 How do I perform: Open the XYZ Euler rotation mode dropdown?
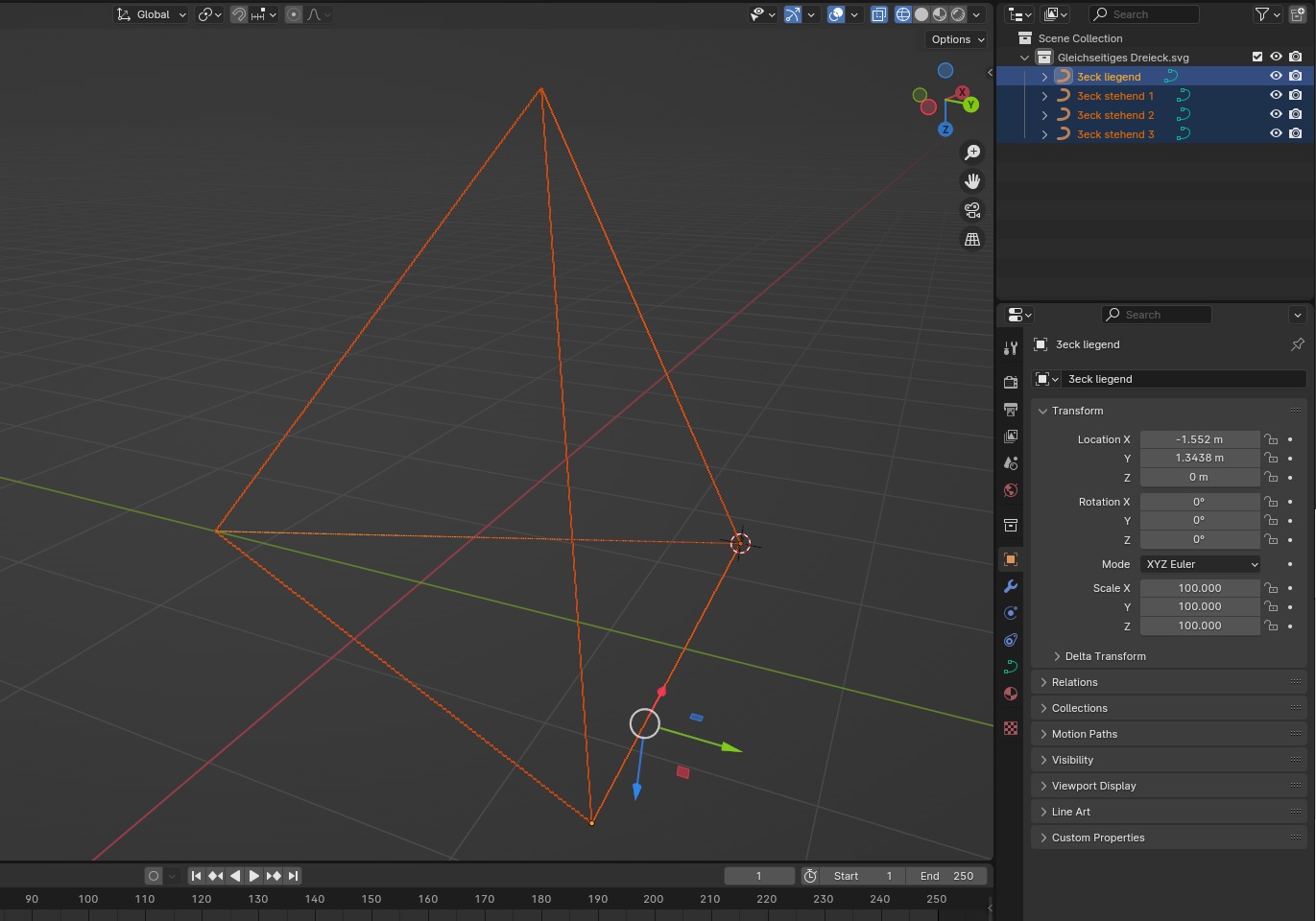point(1200,564)
